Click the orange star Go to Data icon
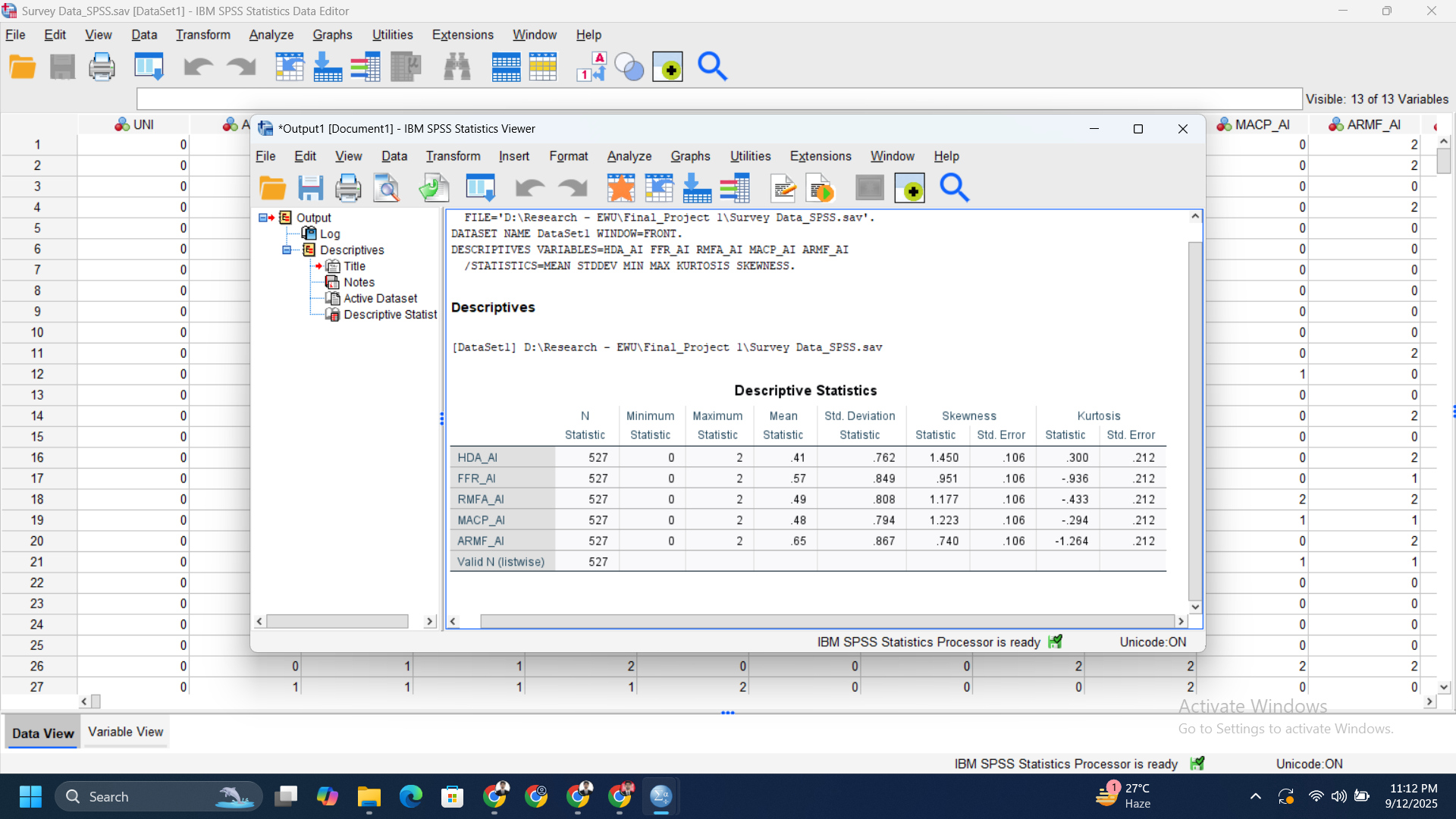1456x819 pixels. tap(620, 188)
